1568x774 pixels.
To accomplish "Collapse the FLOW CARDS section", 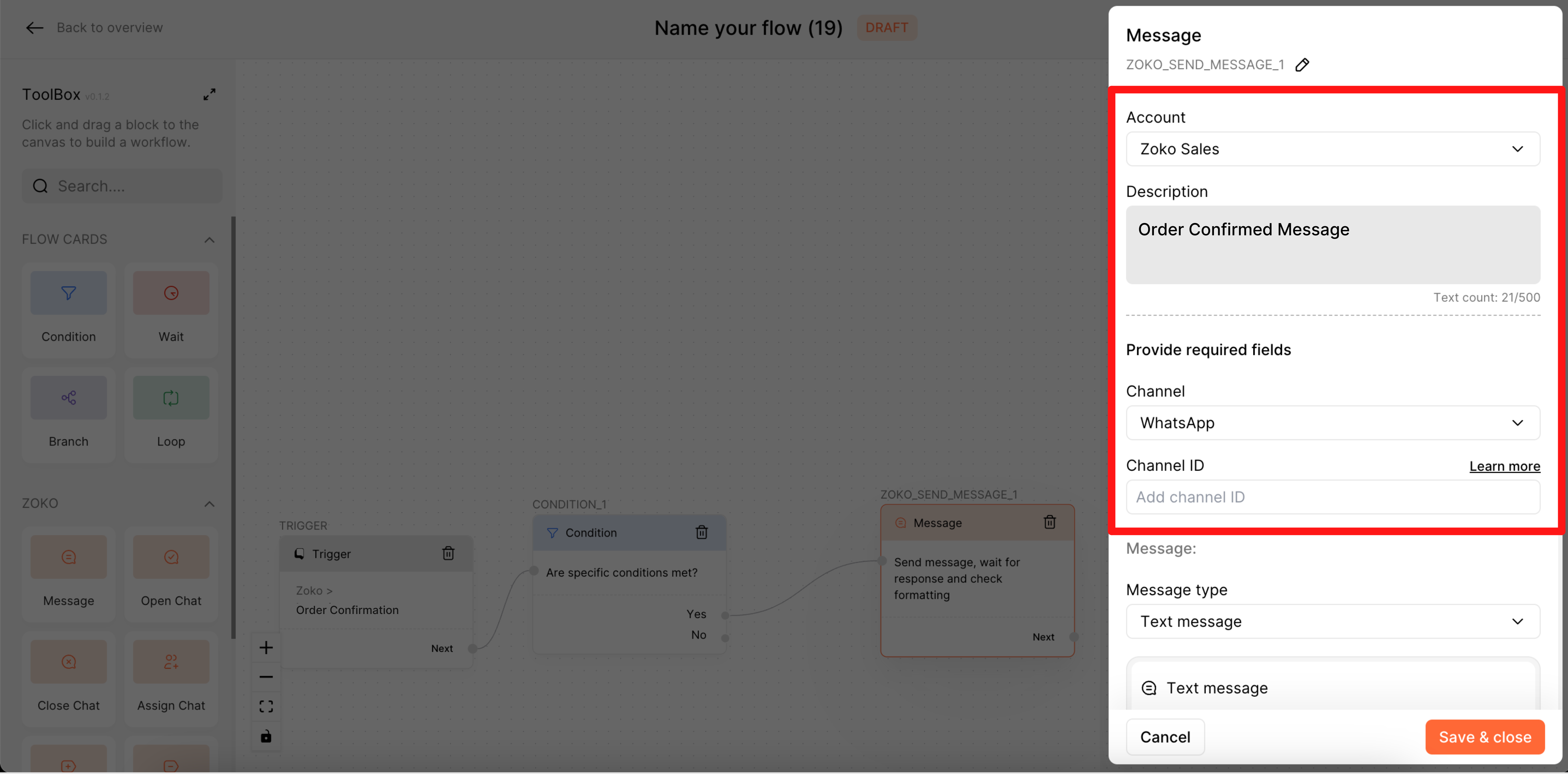I will coord(209,240).
